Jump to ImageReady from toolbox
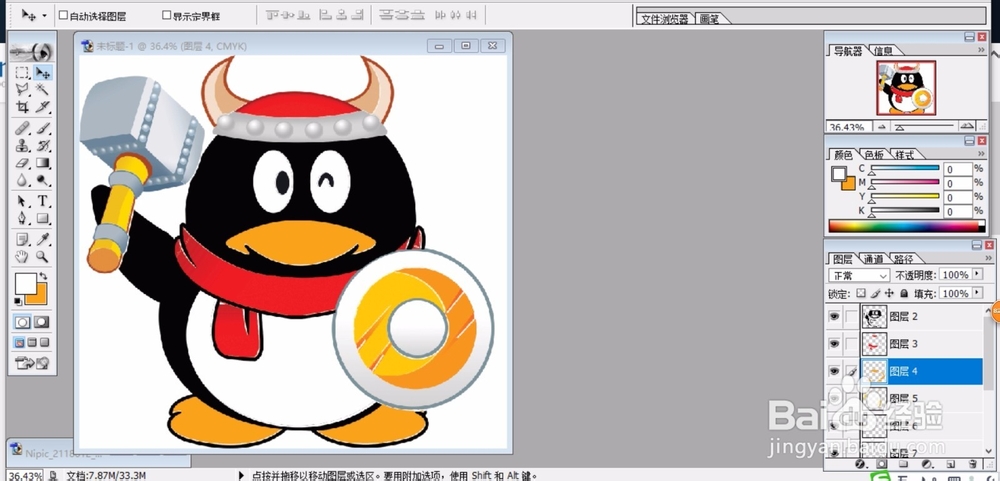Image resolution: width=1000 pixels, height=481 pixels. pos(32,364)
